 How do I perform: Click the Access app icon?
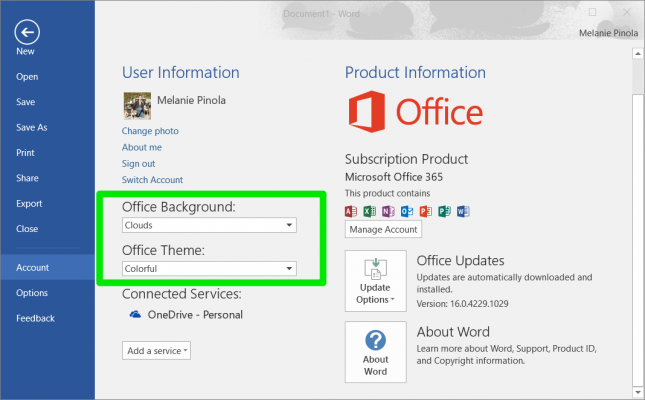(351, 211)
